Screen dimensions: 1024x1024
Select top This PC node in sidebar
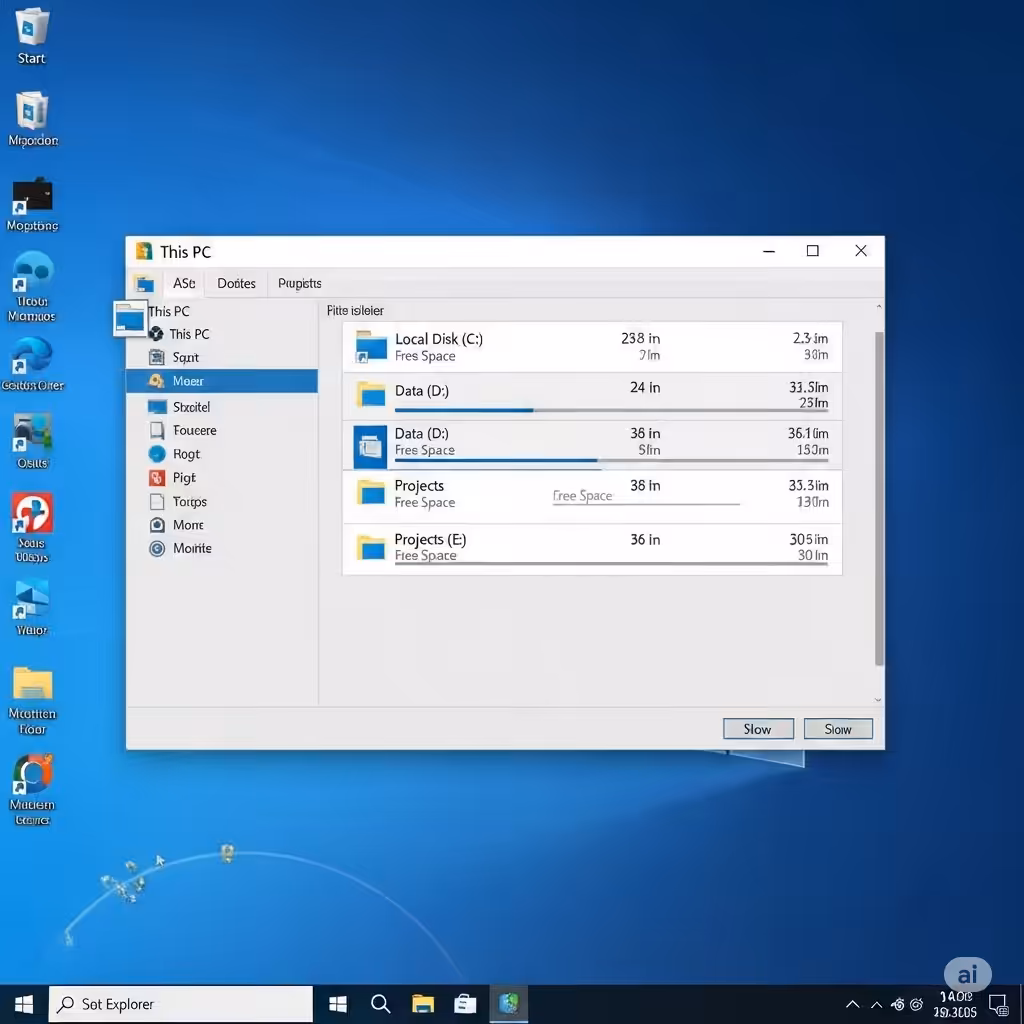(168, 312)
